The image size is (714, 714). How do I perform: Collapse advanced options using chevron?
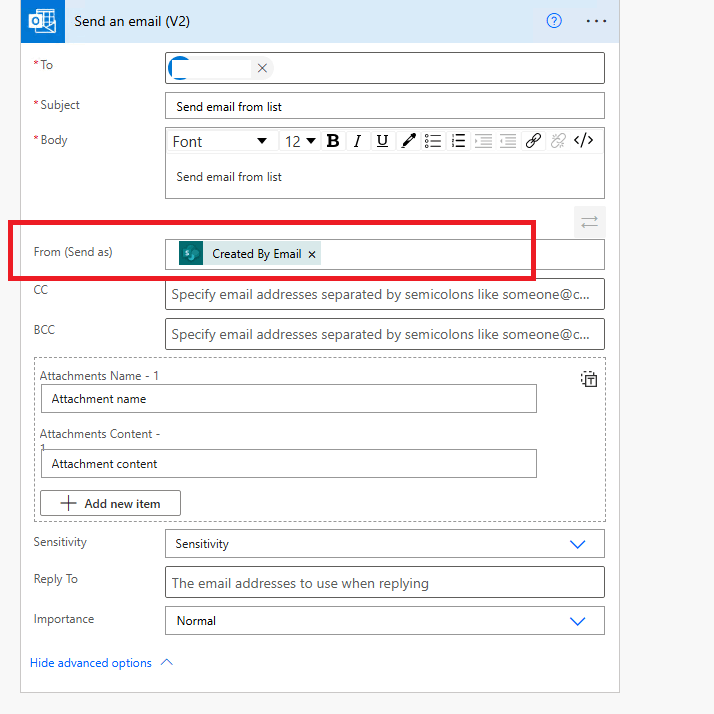tap(167, 662)
